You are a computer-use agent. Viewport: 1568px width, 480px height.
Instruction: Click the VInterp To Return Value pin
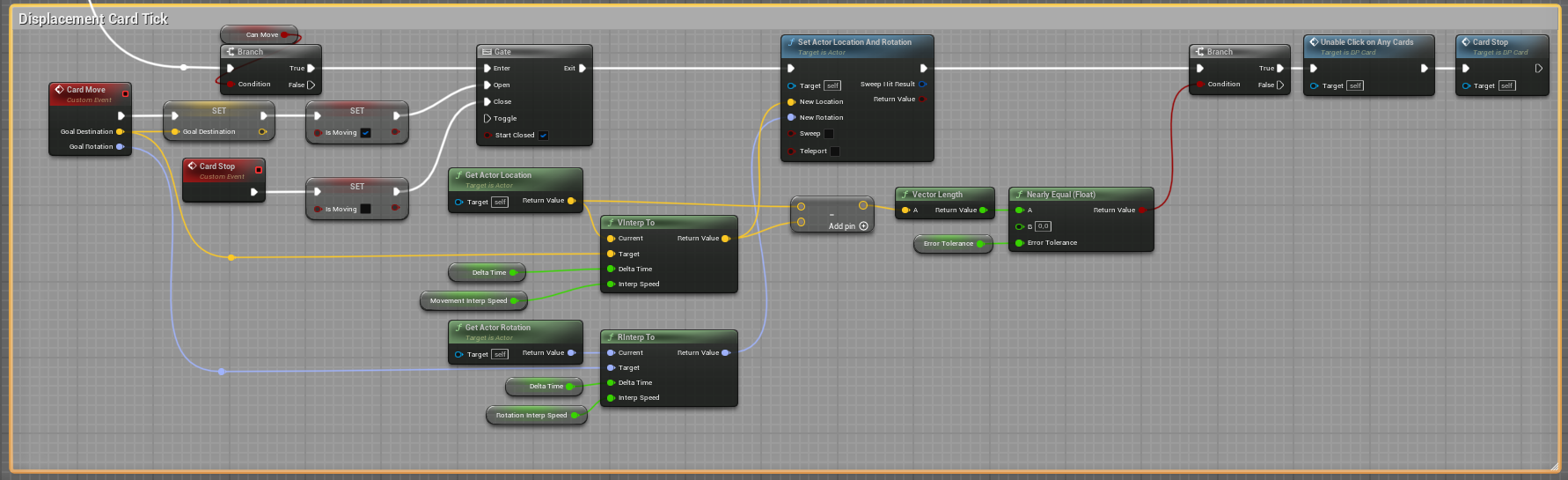tap(725, 239)
